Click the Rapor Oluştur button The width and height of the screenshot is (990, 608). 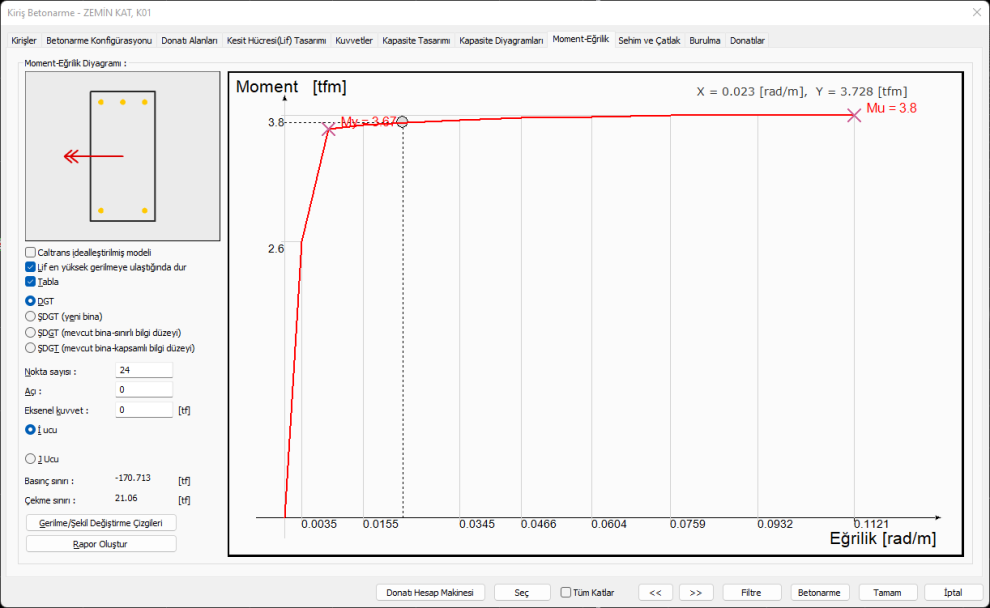[x=101, y=544]
